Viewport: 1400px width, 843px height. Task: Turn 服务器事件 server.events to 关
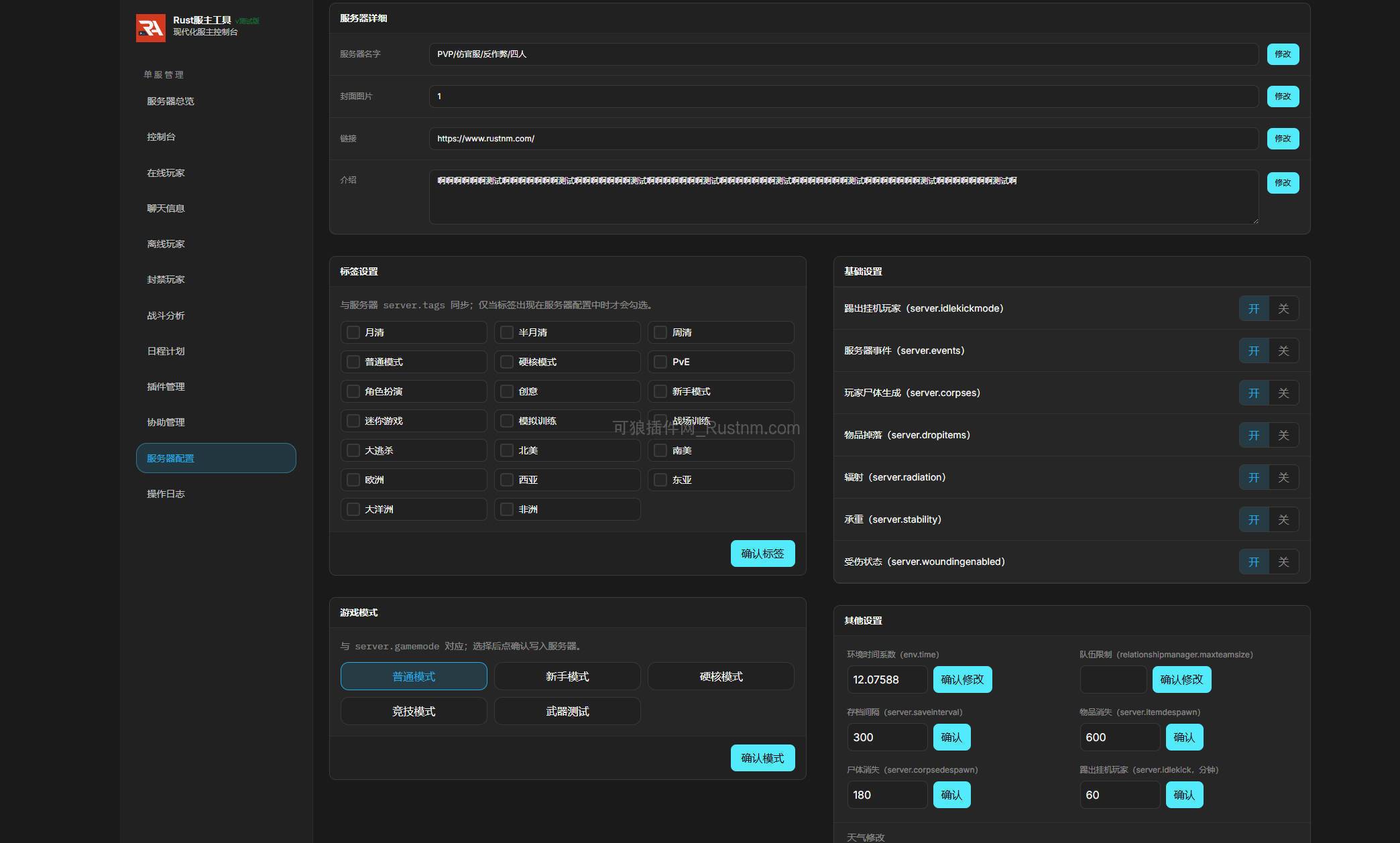(1283, 351)
